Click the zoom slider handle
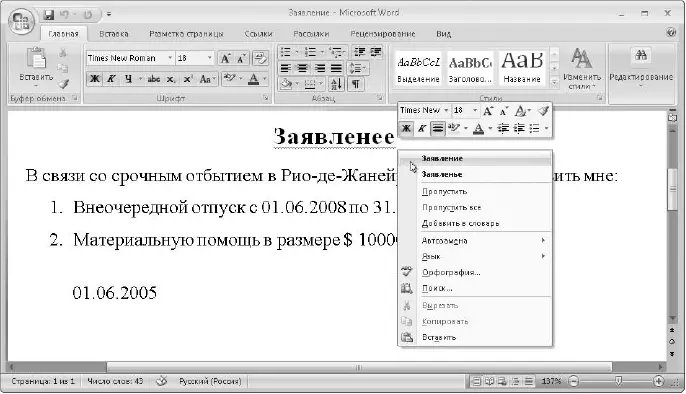Image resolution: width=686 pixels, height=394 pixels. coord(618,381)
